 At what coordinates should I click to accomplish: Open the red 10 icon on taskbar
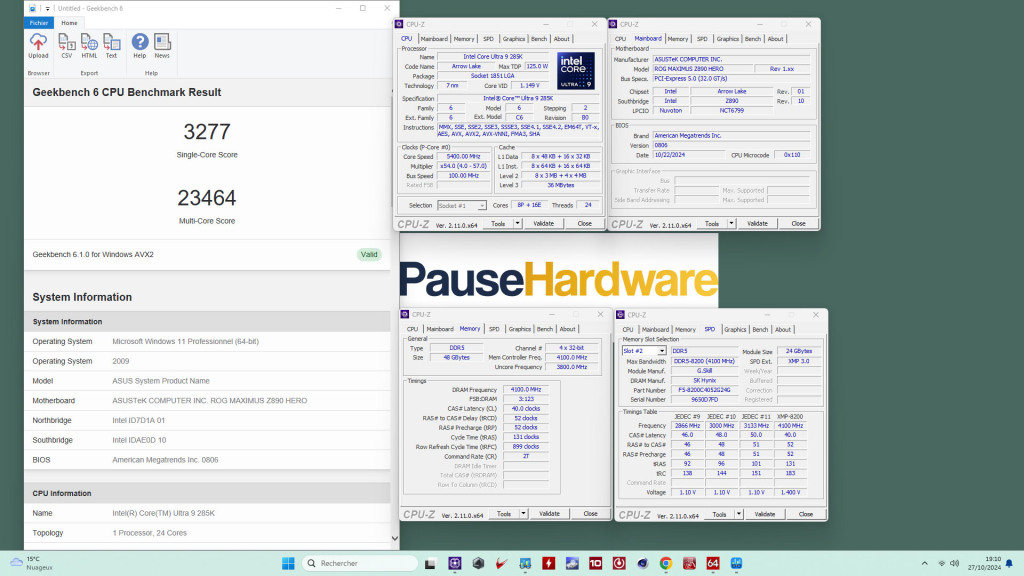[596, 564]
